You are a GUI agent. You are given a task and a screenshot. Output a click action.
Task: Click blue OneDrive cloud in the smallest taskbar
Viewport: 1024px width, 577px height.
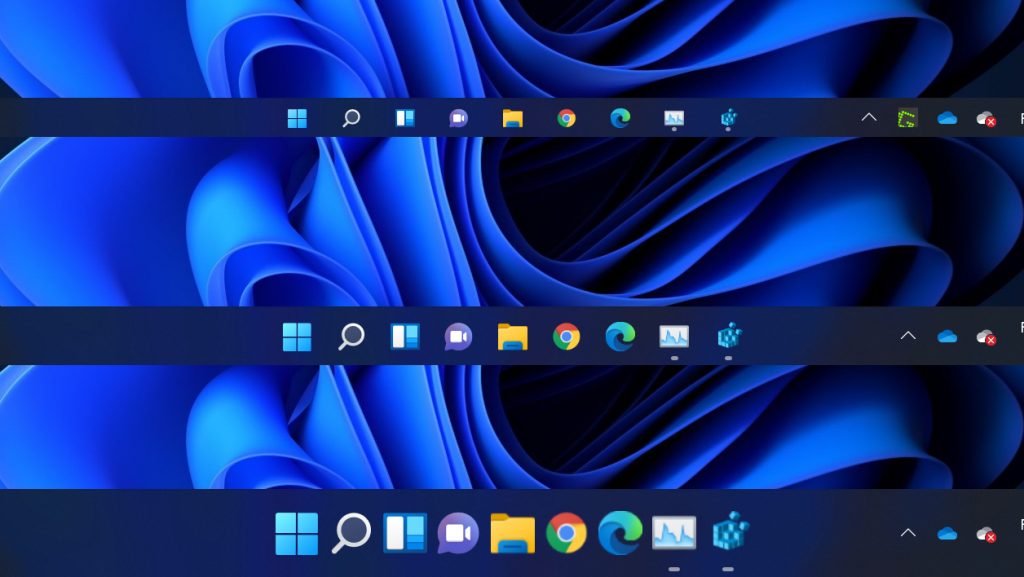(947, 118)
